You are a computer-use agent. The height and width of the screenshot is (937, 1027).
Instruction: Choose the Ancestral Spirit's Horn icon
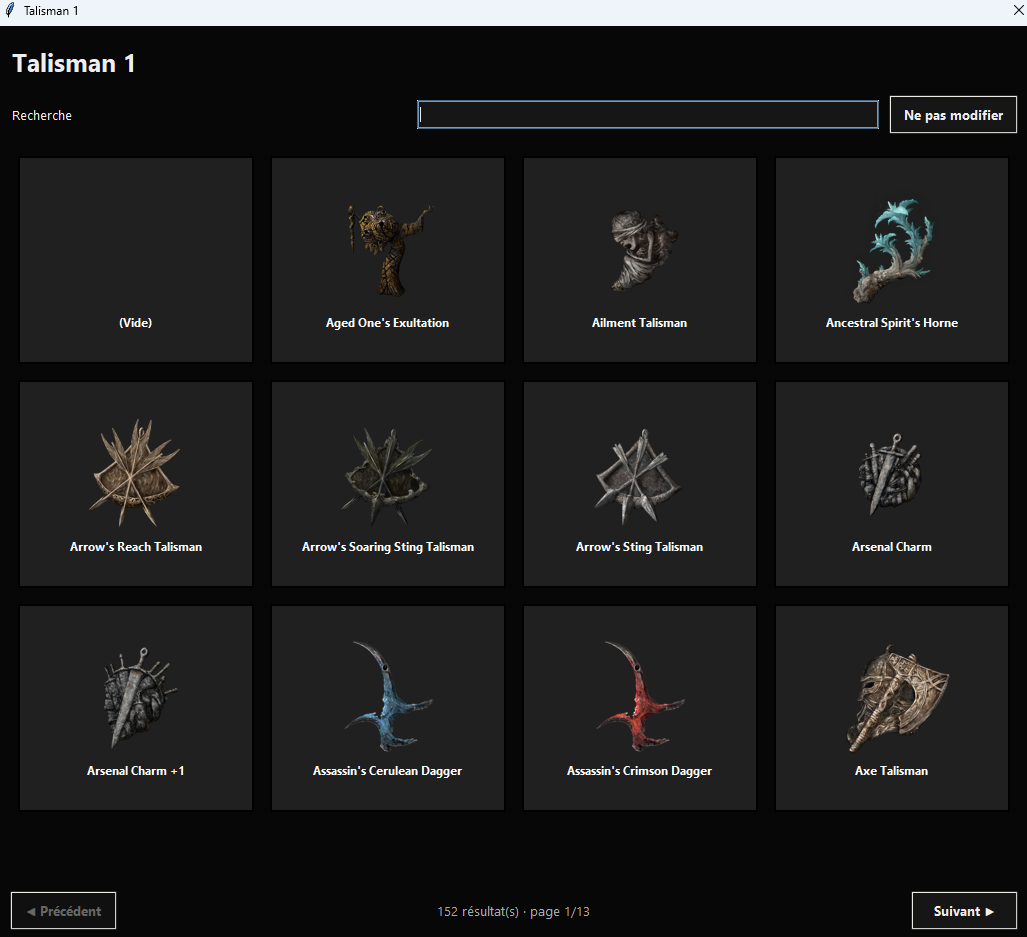(893, 251)
